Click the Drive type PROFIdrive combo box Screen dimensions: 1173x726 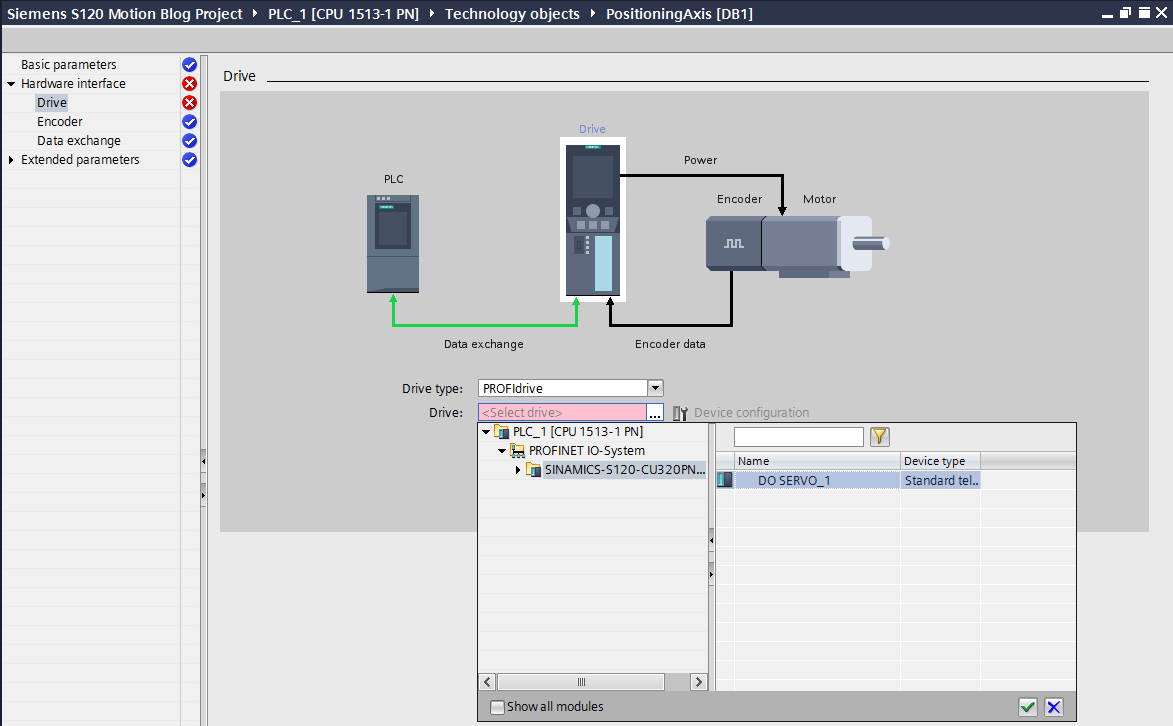pos(571,388)
